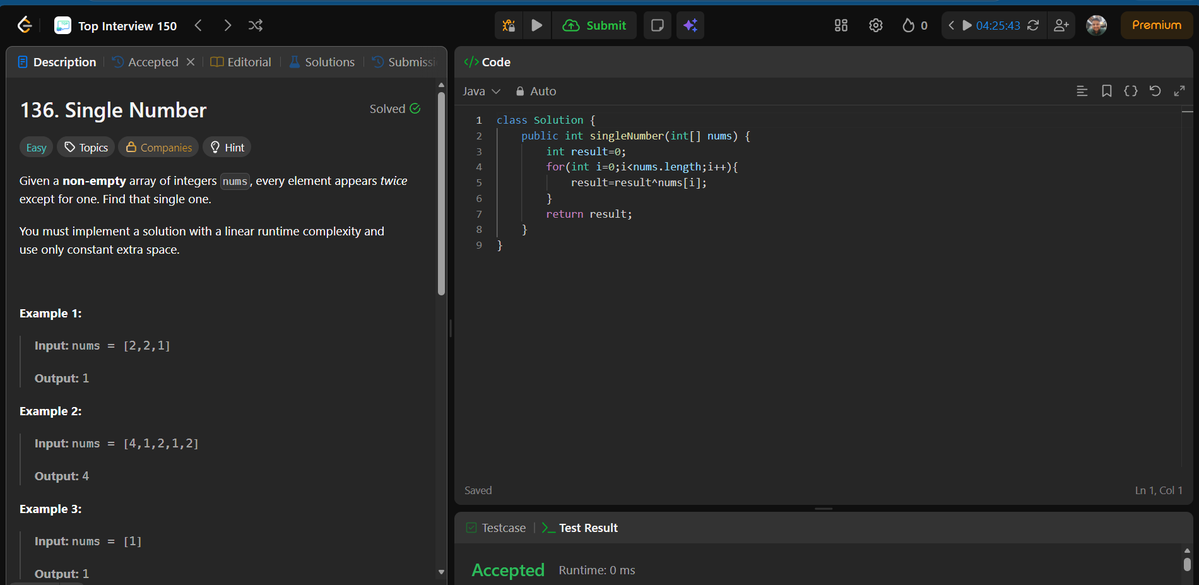1199x585 pixels.
Task: Open the locked Companies tag
Action: pyautogui.click(x=158, y=147)
